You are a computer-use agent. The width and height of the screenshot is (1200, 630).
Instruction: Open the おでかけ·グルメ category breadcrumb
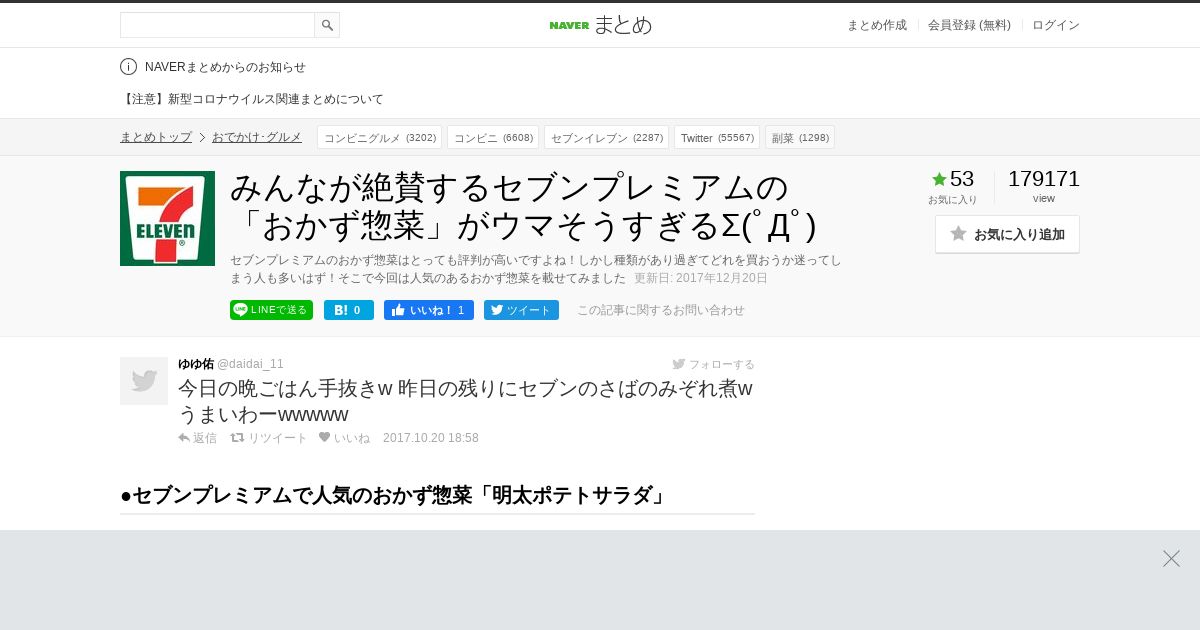coord(257,137)
